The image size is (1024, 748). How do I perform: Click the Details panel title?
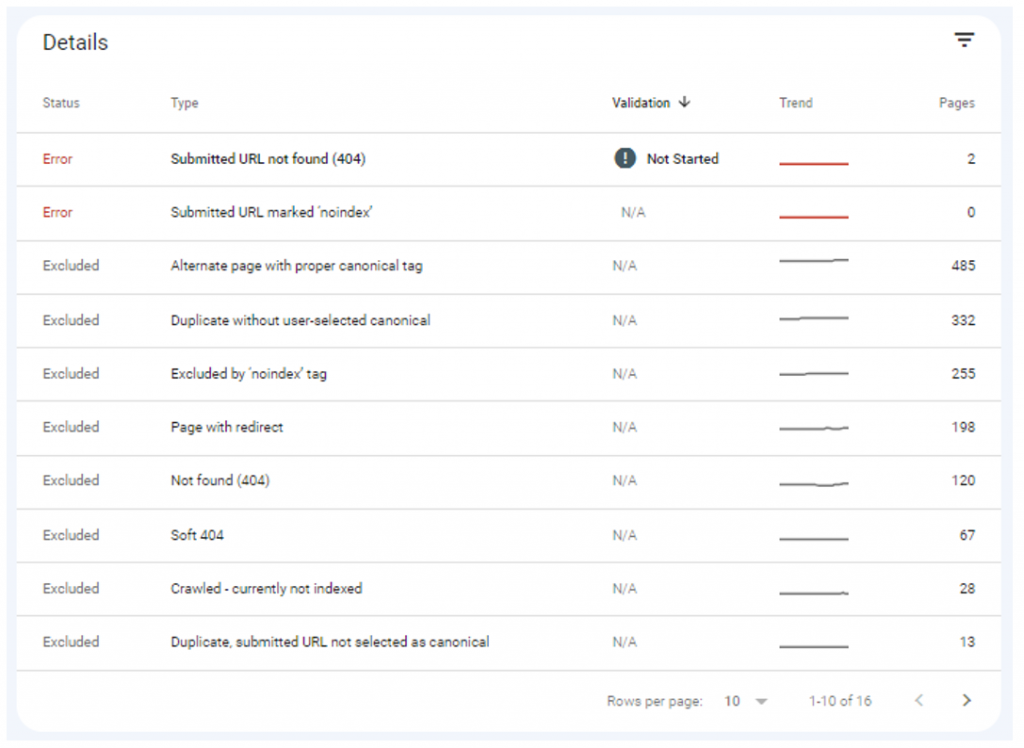pos(74,42)
